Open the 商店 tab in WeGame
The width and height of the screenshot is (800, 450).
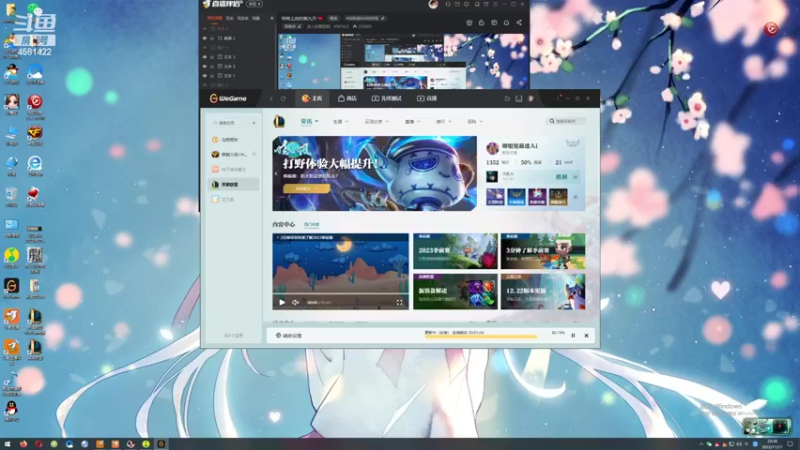coord(347,98)
